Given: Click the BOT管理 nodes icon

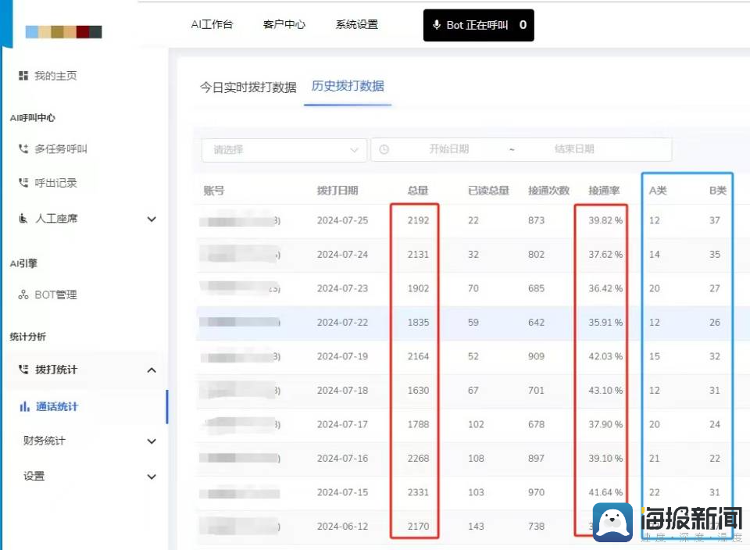Looking at the screenshot, I should click(x=23, y=295).
